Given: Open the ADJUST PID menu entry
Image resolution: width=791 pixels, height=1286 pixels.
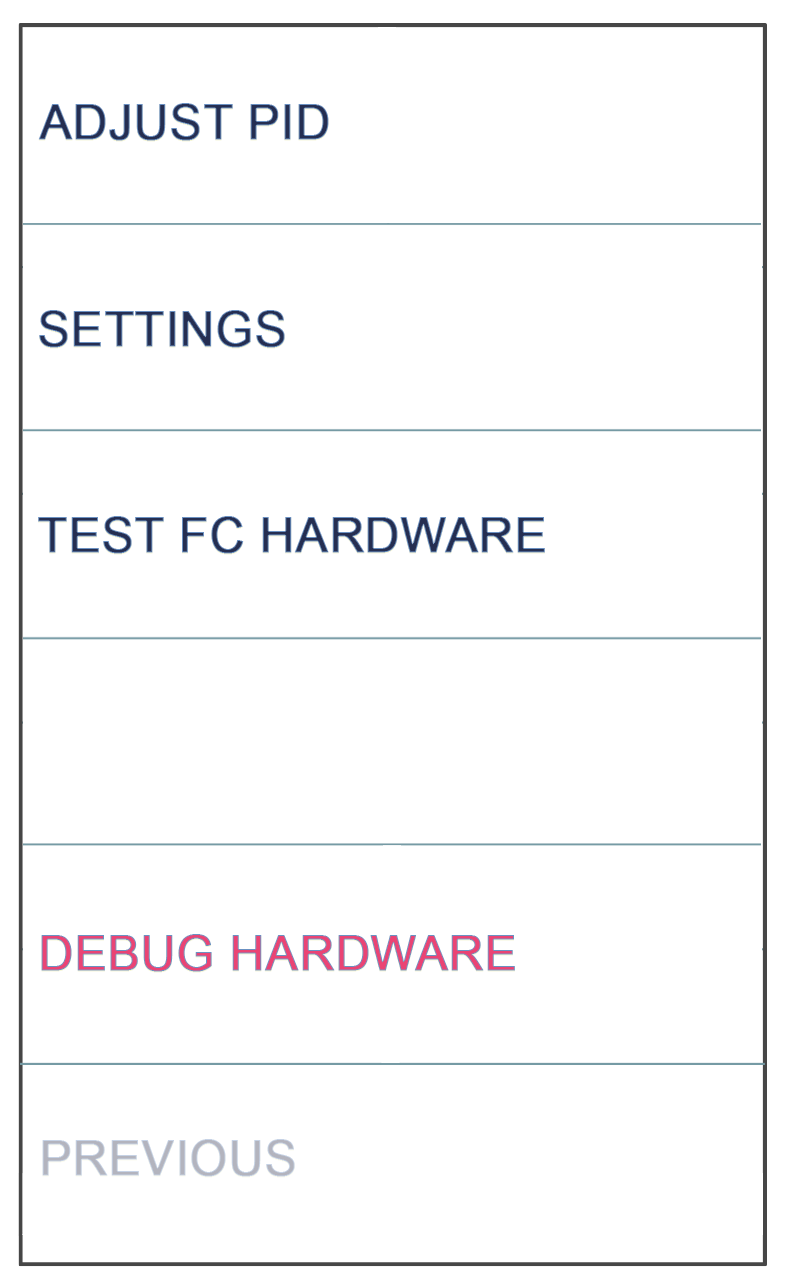Looking at the screenshot, I should tap(391, 124).
